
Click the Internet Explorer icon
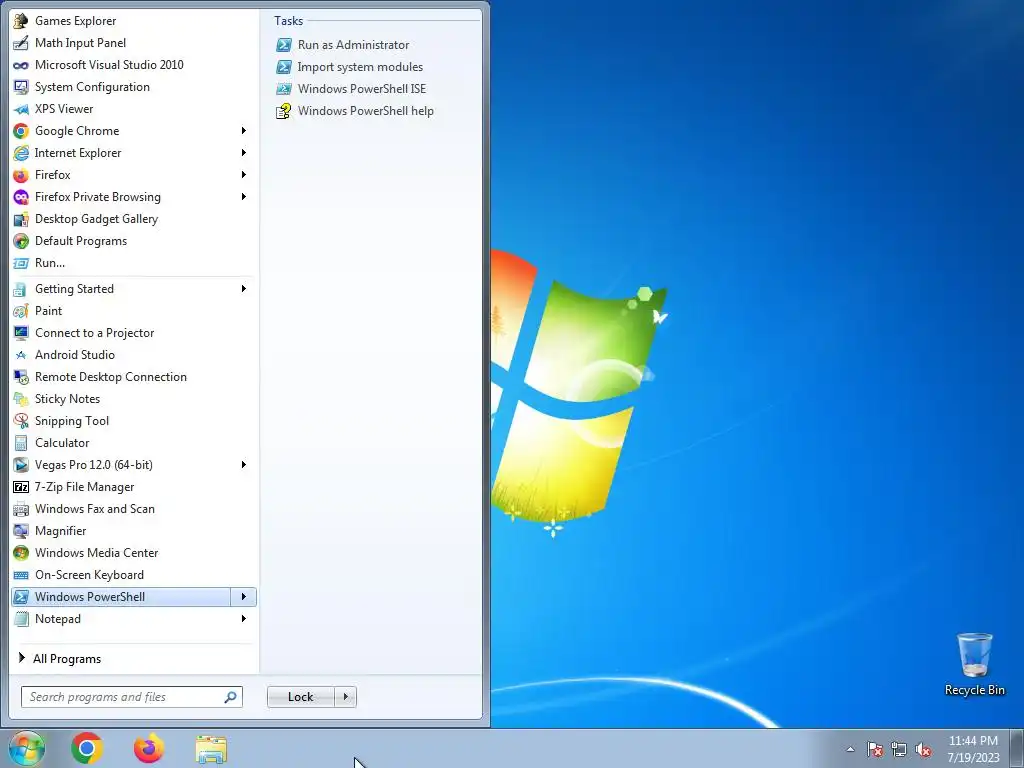(21, 153)
